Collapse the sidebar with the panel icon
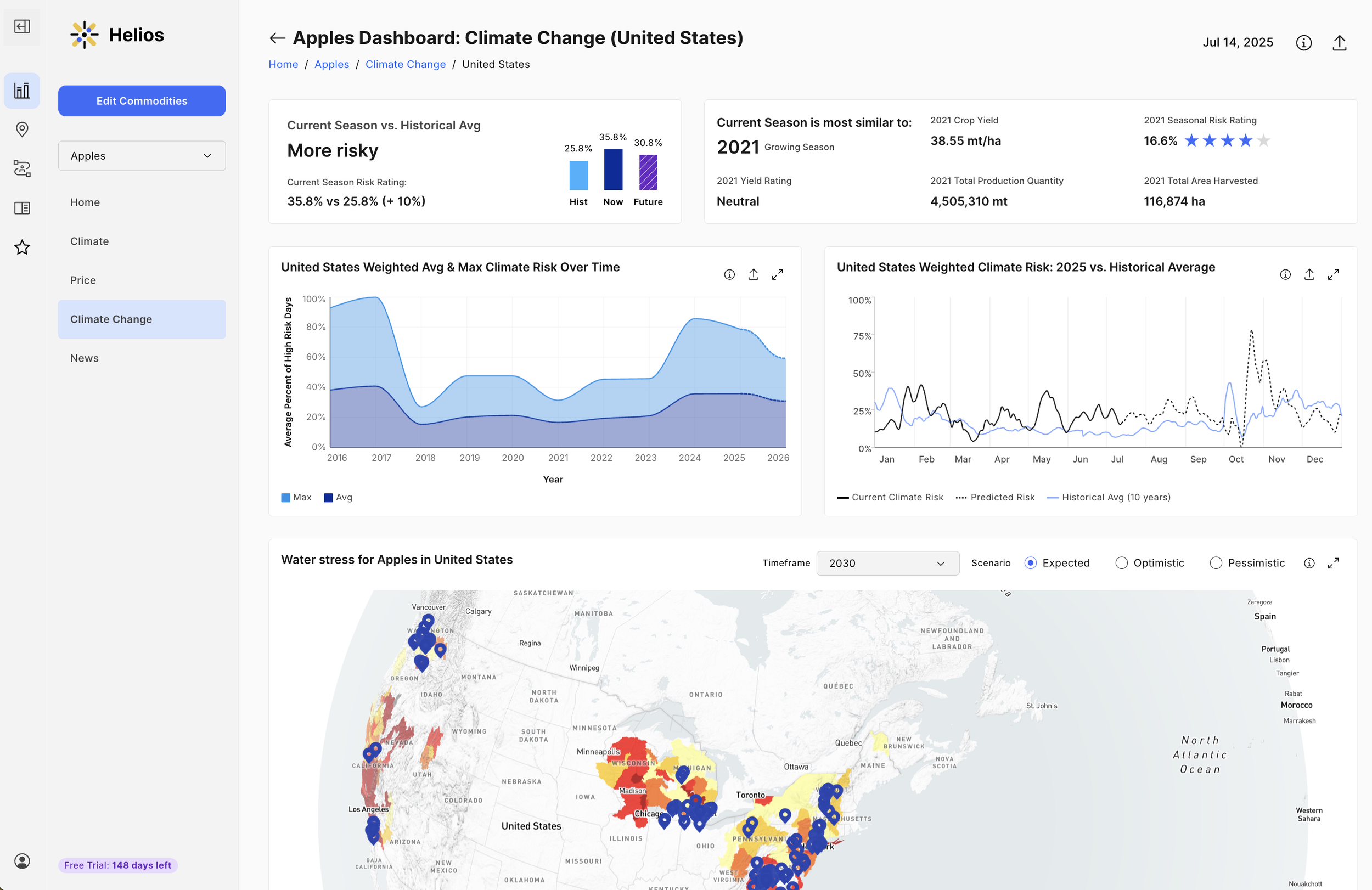The height and width of the screenshot is (890, 1372). click(x=22, y=26)
